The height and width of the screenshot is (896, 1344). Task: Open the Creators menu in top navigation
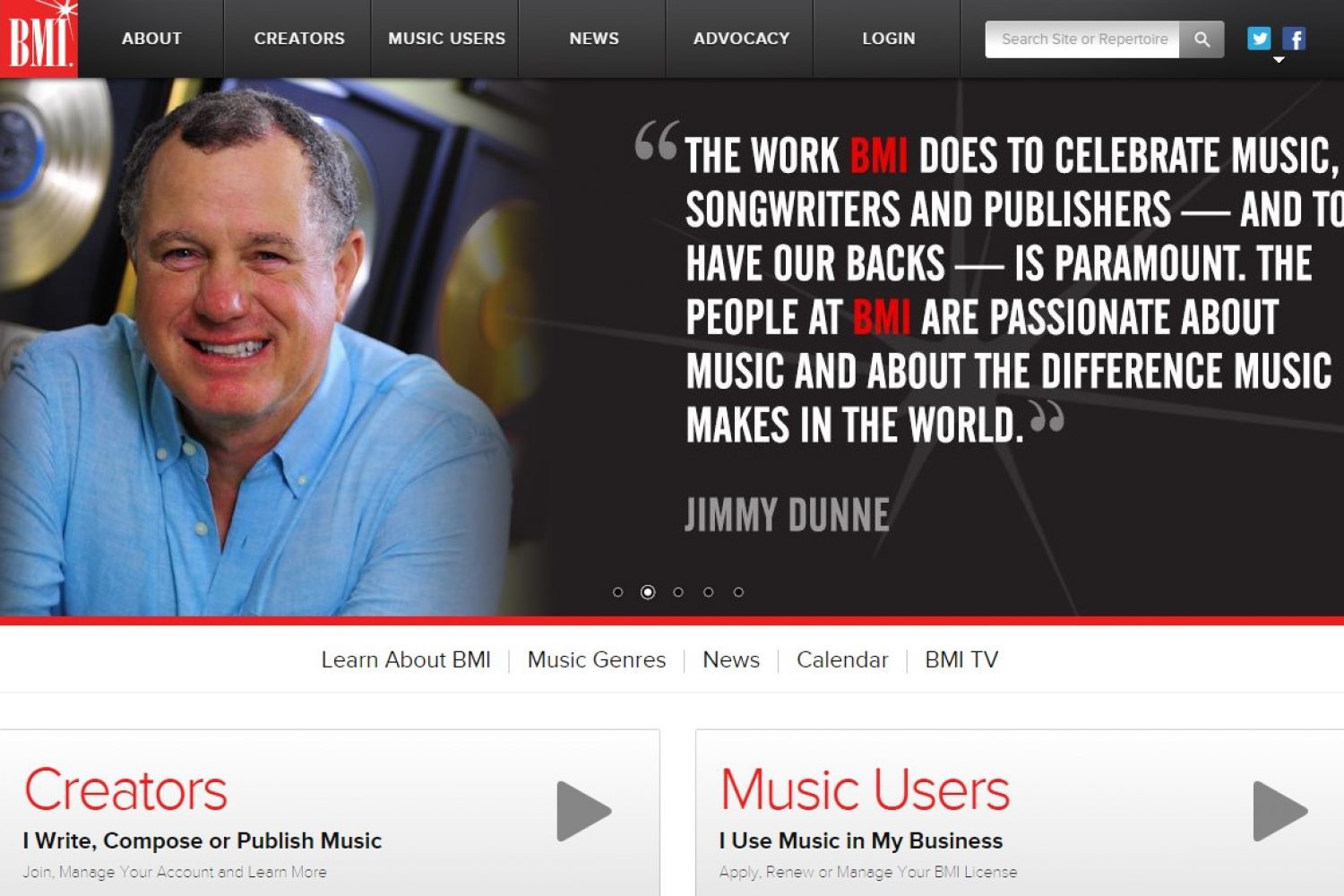point(299,39)
